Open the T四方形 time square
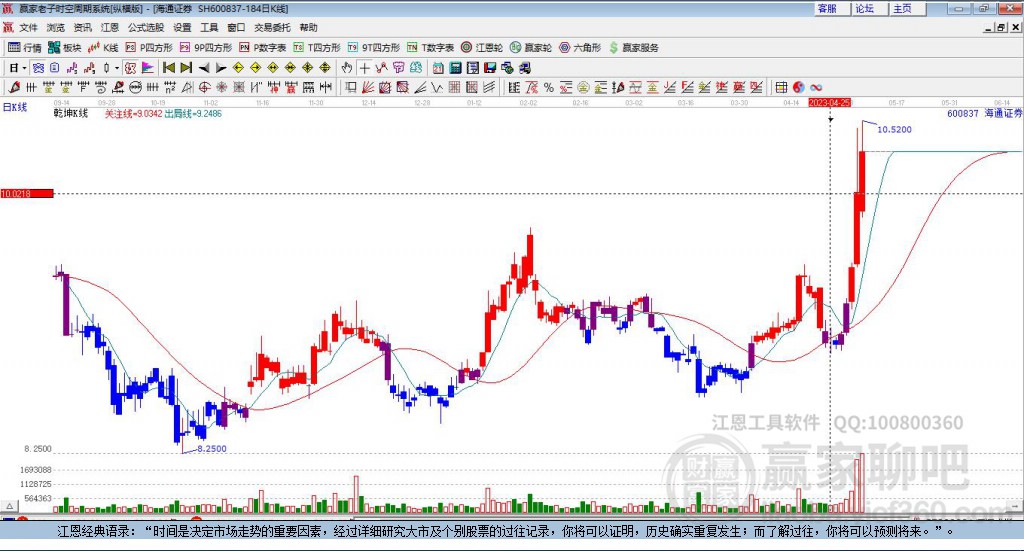This screenshot has height=551, width=1024. tap(317, 48)
